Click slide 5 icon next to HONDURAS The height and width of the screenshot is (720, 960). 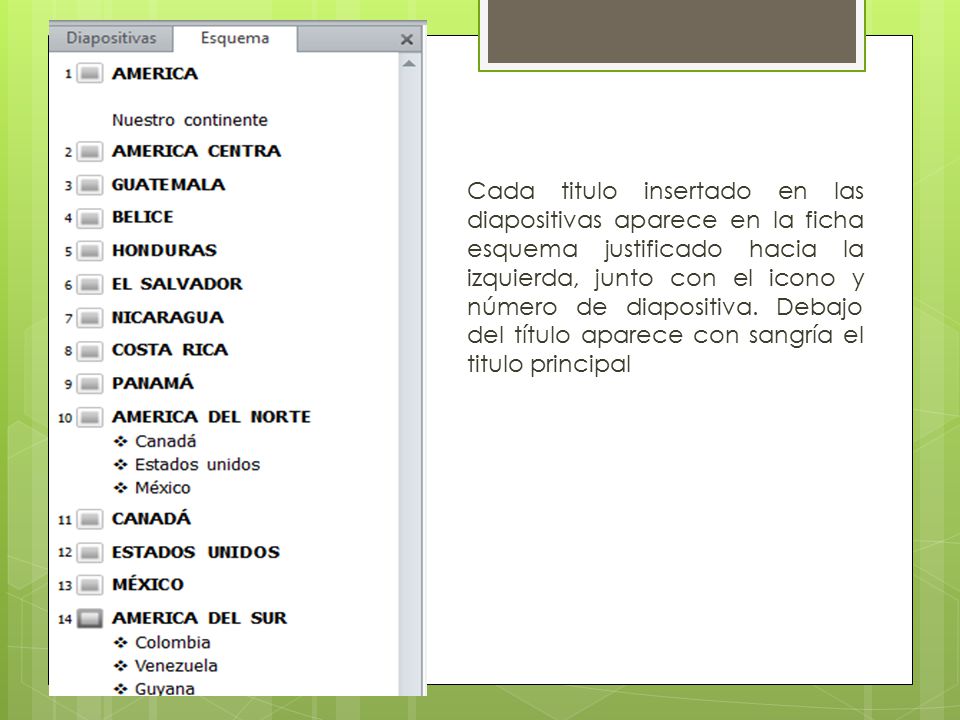pos(90,250)
